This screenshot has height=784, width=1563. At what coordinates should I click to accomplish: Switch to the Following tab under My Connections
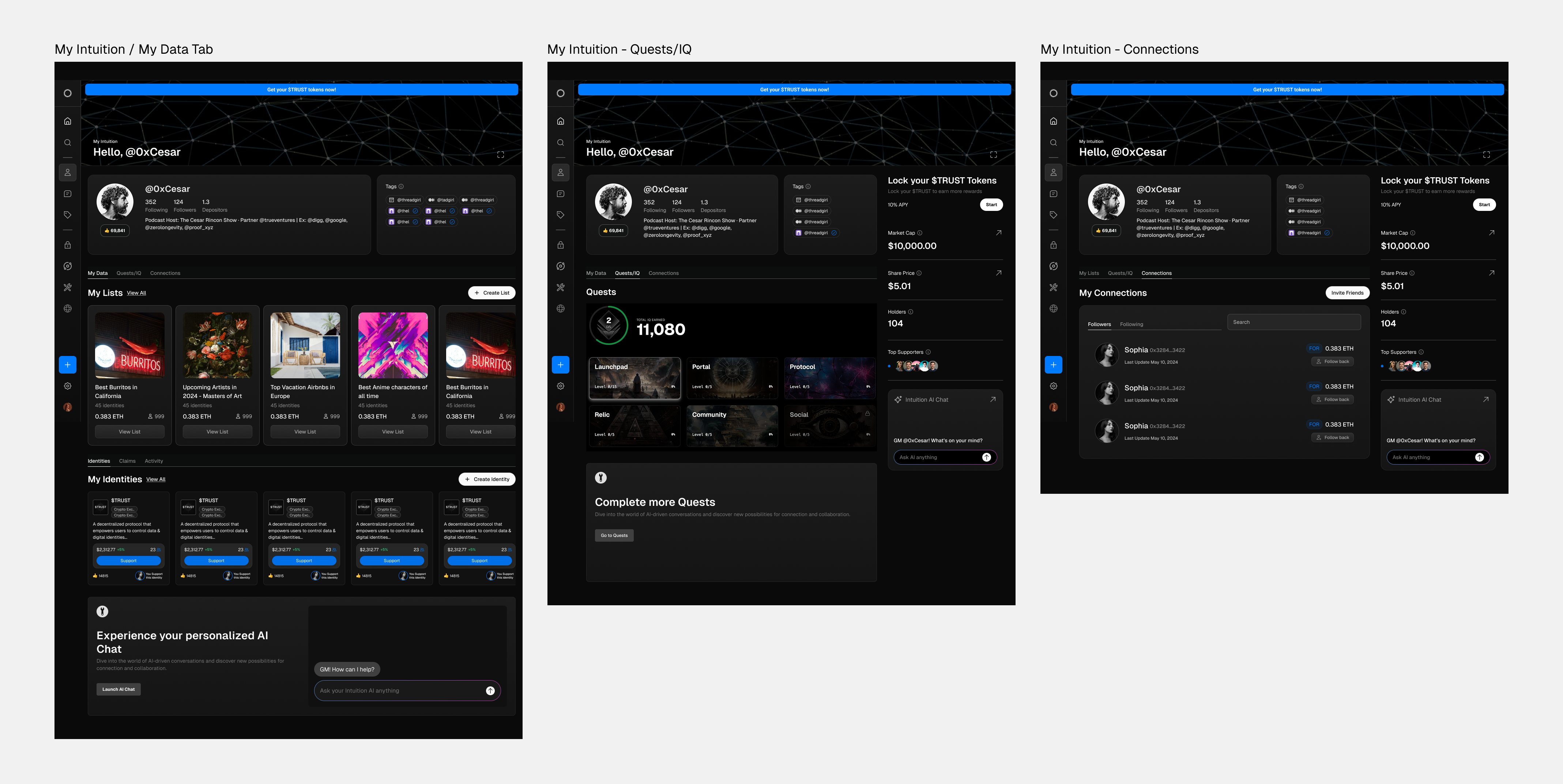coord(1131,325)
